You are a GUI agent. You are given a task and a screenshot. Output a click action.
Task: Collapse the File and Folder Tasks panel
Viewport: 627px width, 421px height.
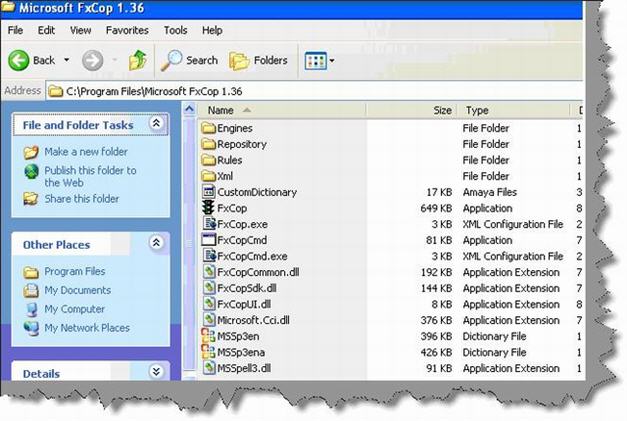pyautogui.click(x=156, y=123)
